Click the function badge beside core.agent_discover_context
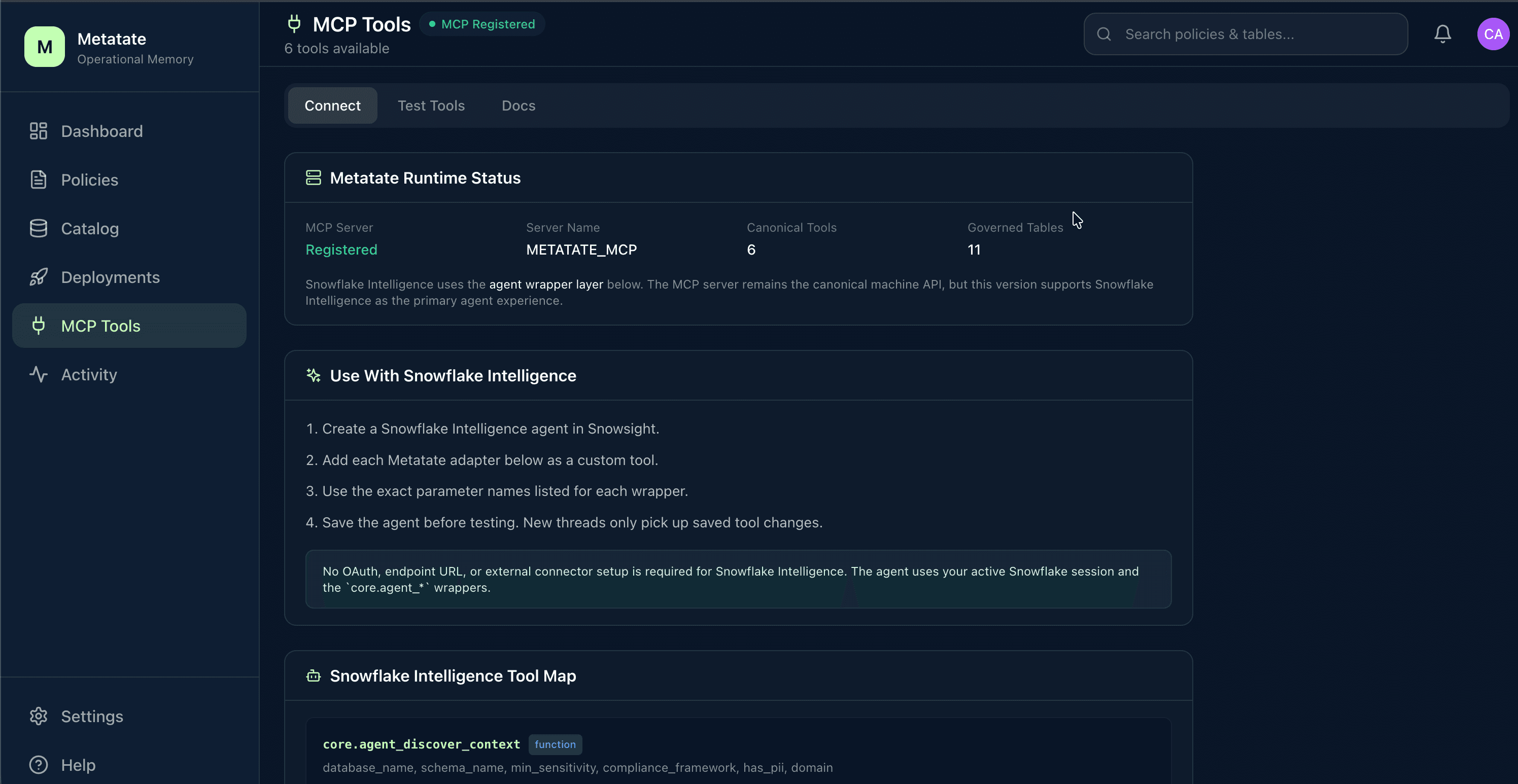Viewport: 1518px width, 784px height. pyautogui.click(x=555, y=744)
